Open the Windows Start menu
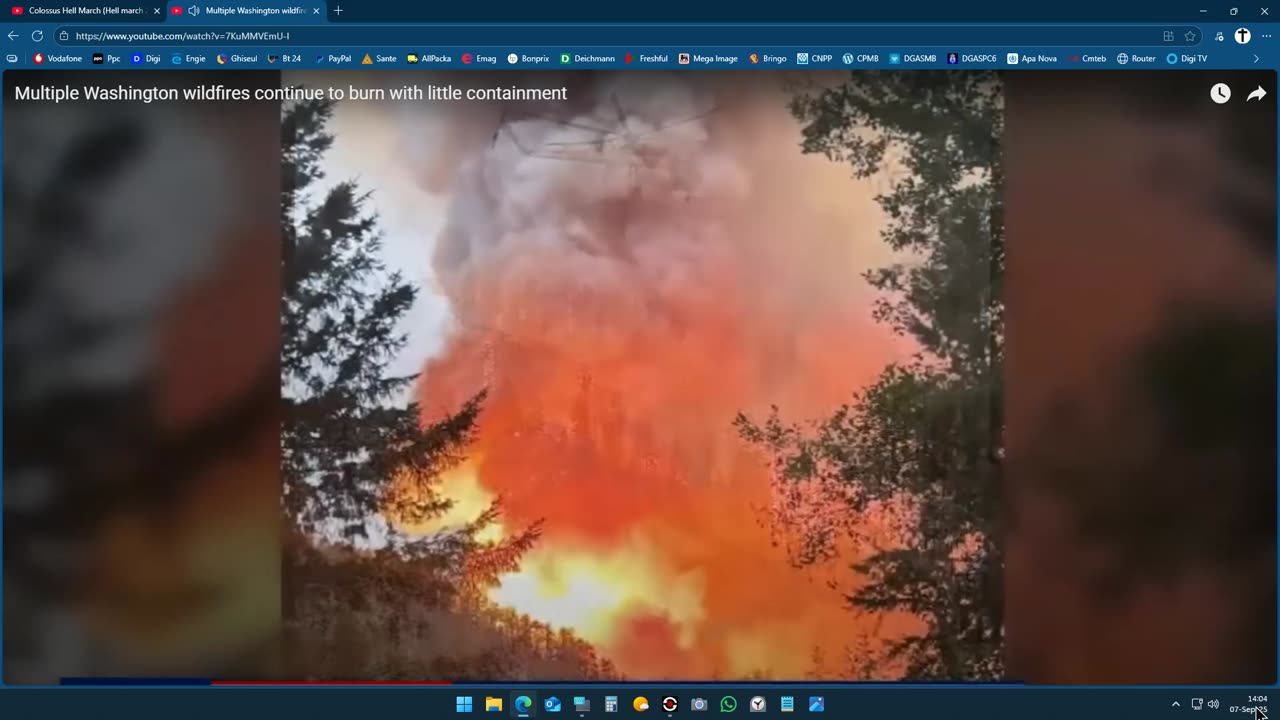1280x720 pixels. pyautogui.click(x=464, y=704)
